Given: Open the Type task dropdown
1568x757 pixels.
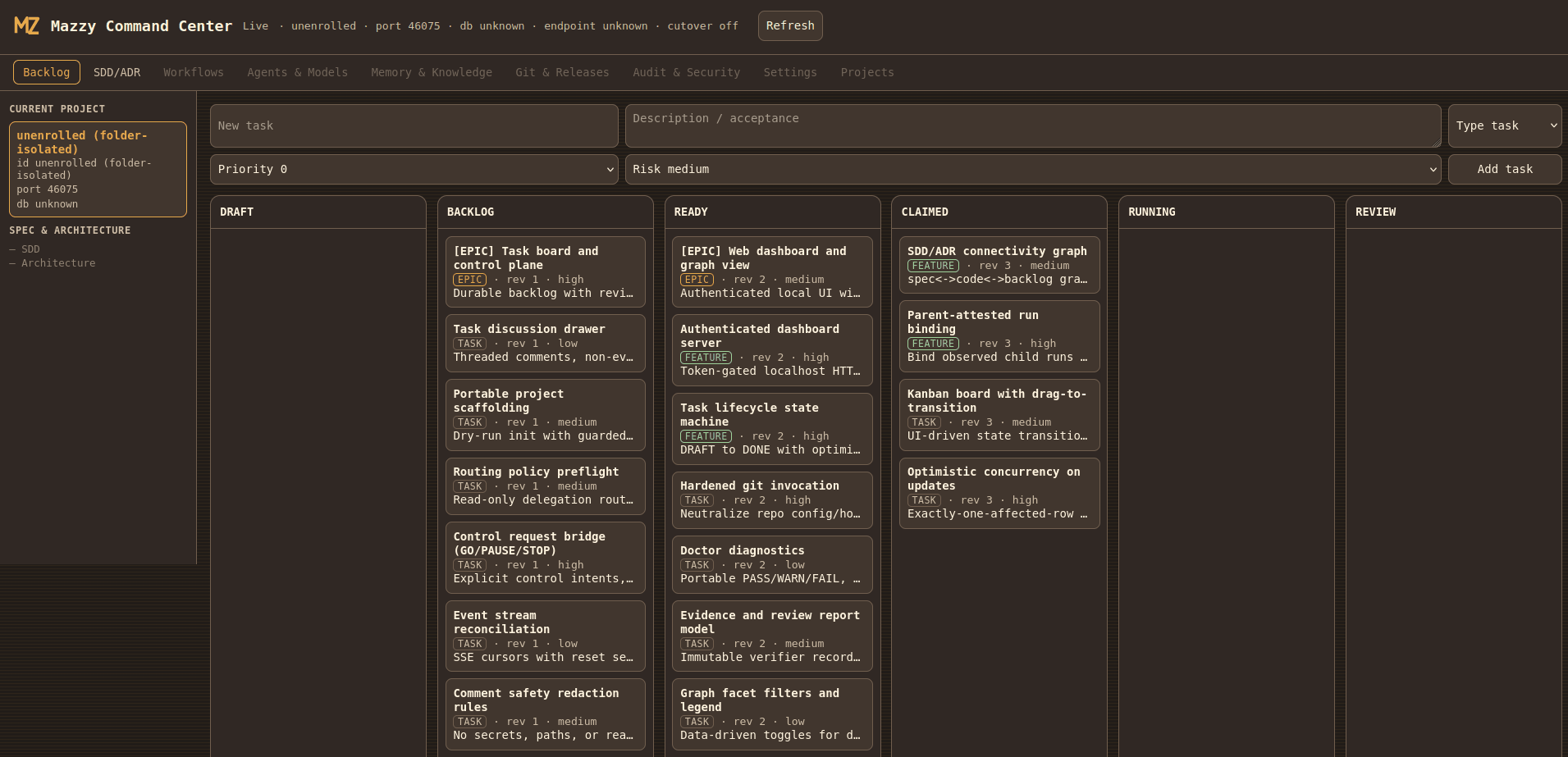Looking at the screenshot, I should [1505, 125].
